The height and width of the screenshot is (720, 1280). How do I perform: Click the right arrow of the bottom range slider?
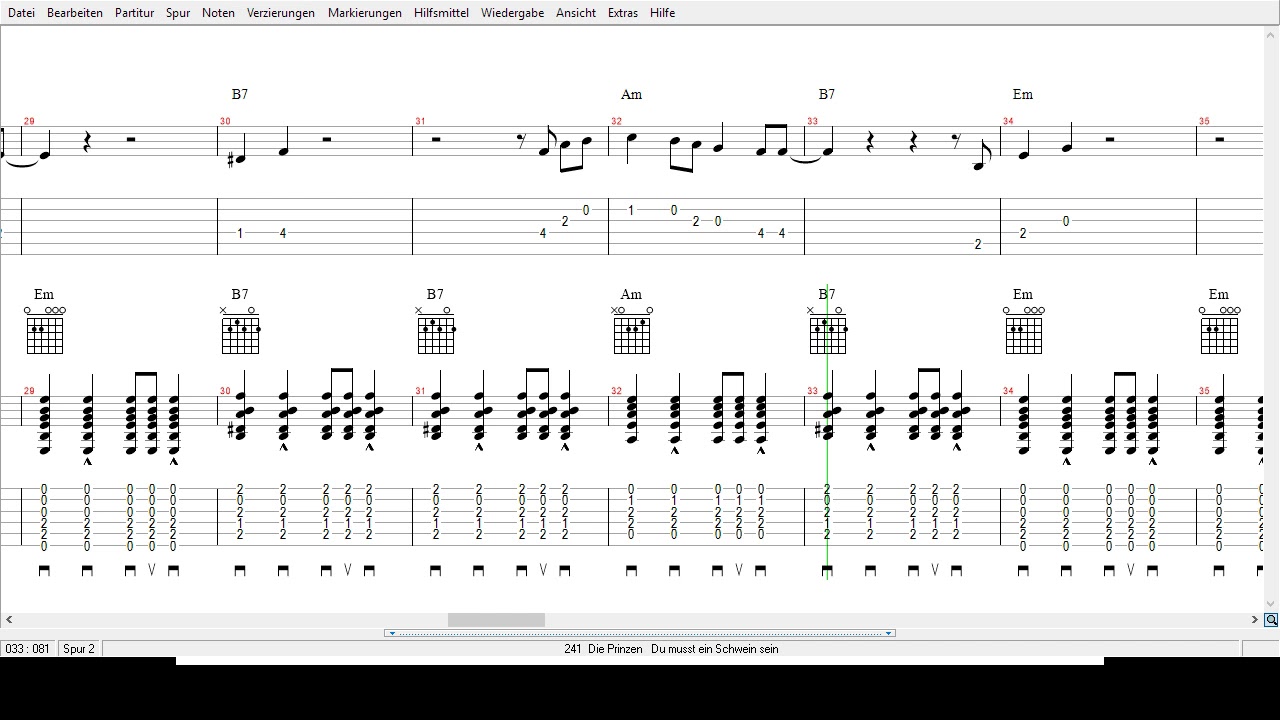pos(888,633)
